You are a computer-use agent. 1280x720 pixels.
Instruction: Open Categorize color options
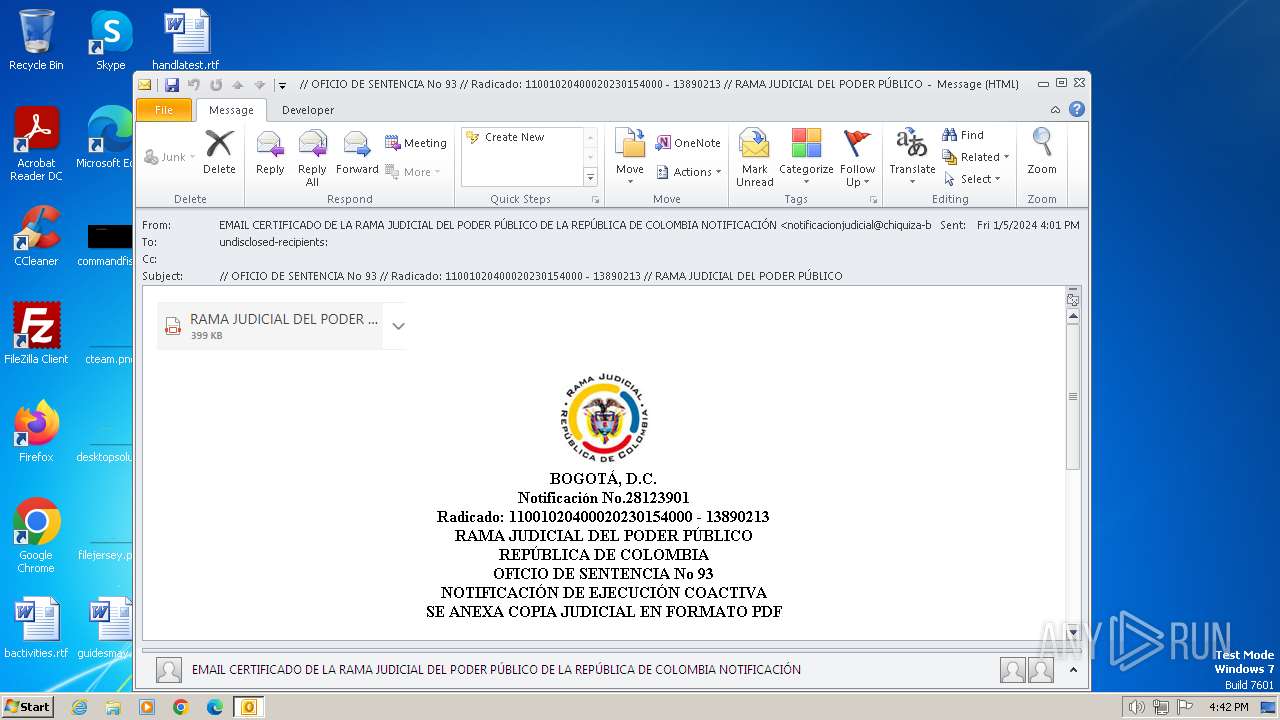(806, 158)
